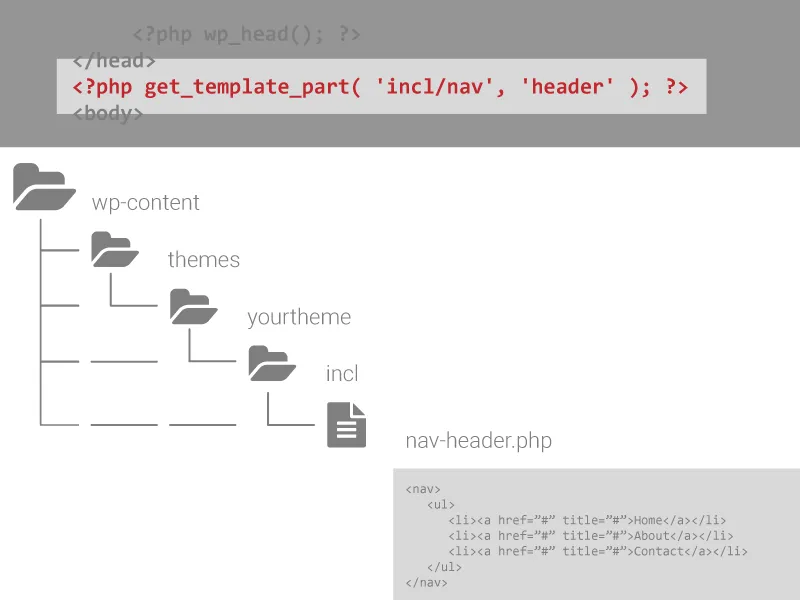Image resolution: width=800 pixels, height=600 pixels.
Task: Click the closing </head> tag text
Action: coord(114,61)
